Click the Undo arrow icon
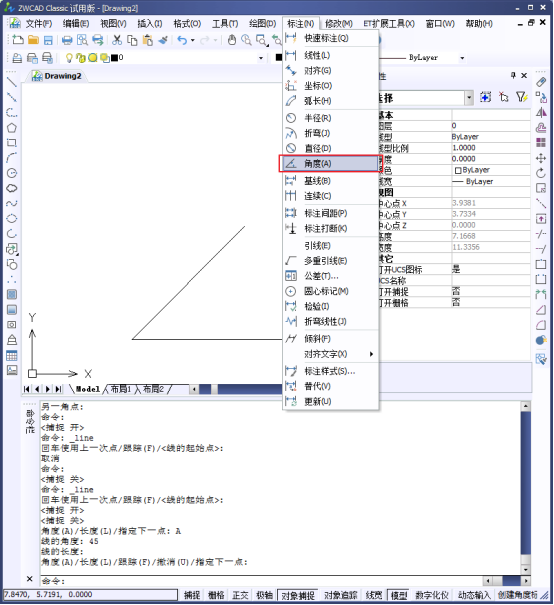The image size is (554, 605). [182, 40]
